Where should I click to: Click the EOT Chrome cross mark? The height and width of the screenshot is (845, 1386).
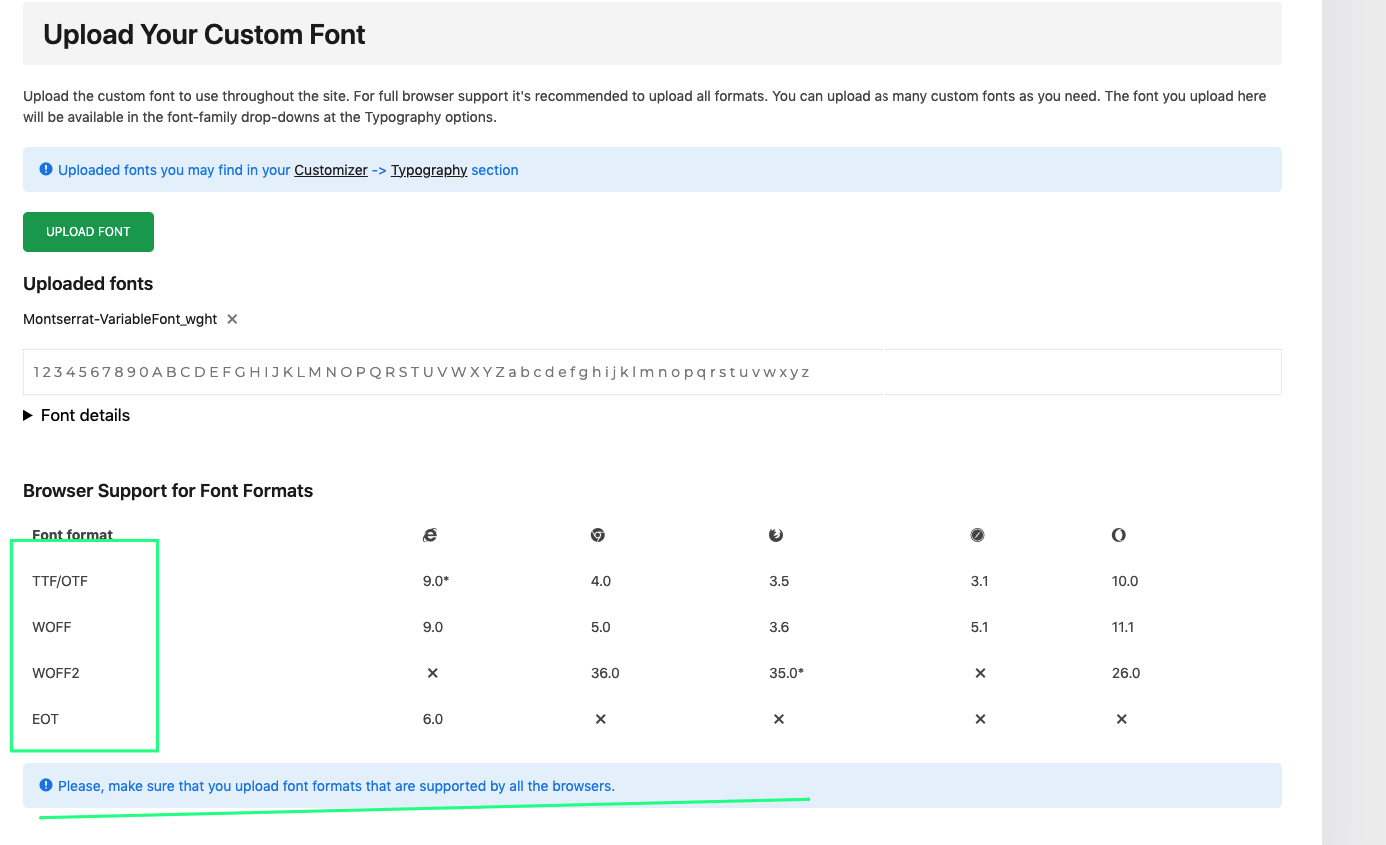click(600, 719)
